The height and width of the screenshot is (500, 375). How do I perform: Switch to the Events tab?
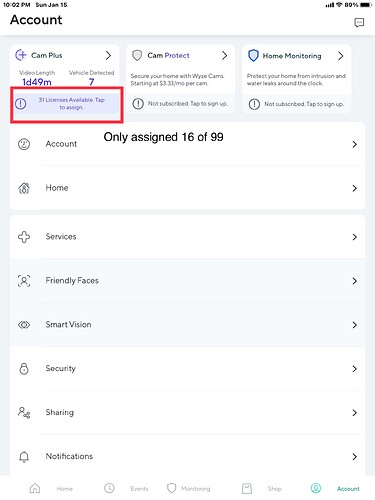[126, 488]
